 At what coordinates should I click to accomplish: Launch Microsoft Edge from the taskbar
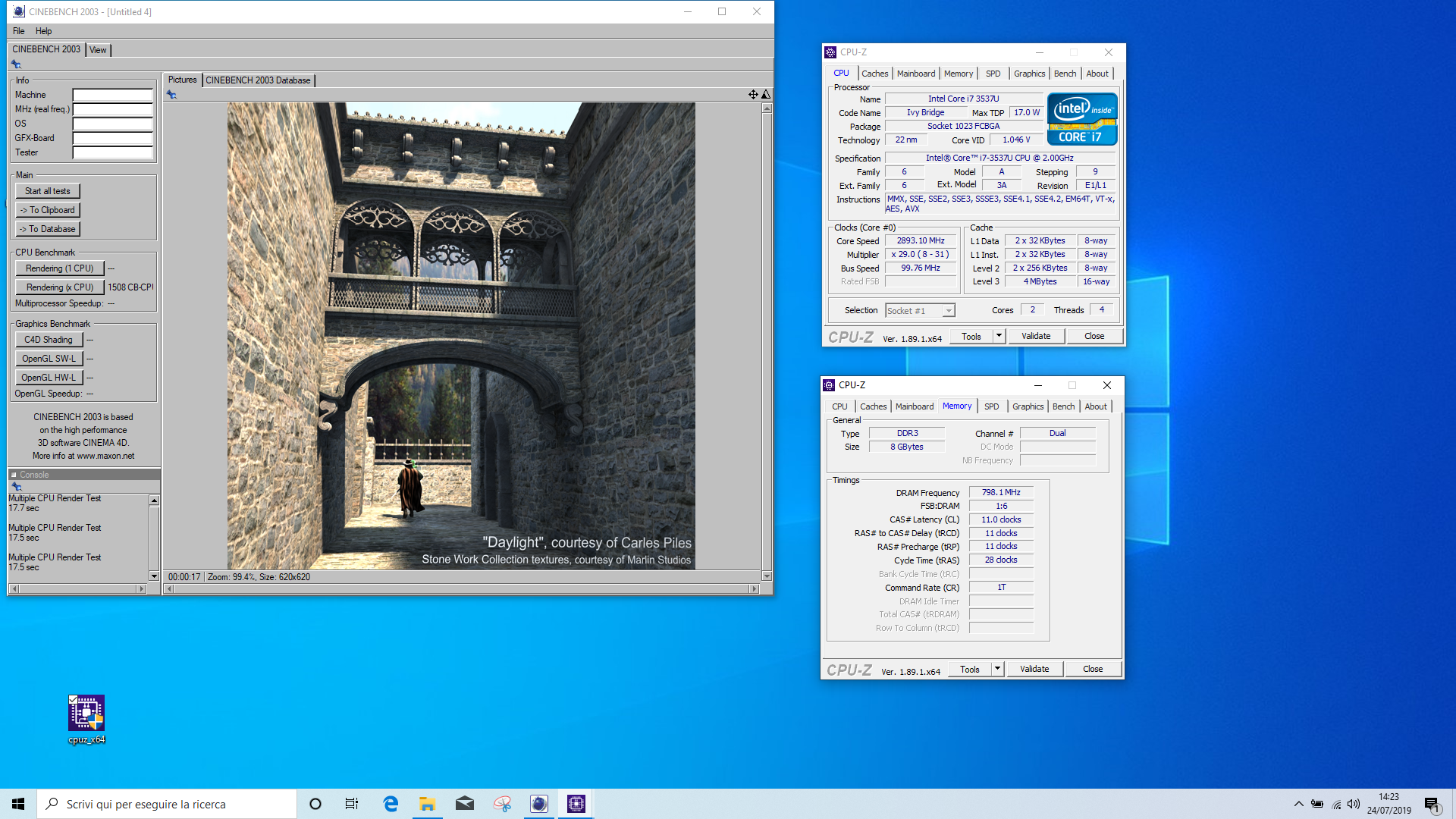(x=391, y=804)
